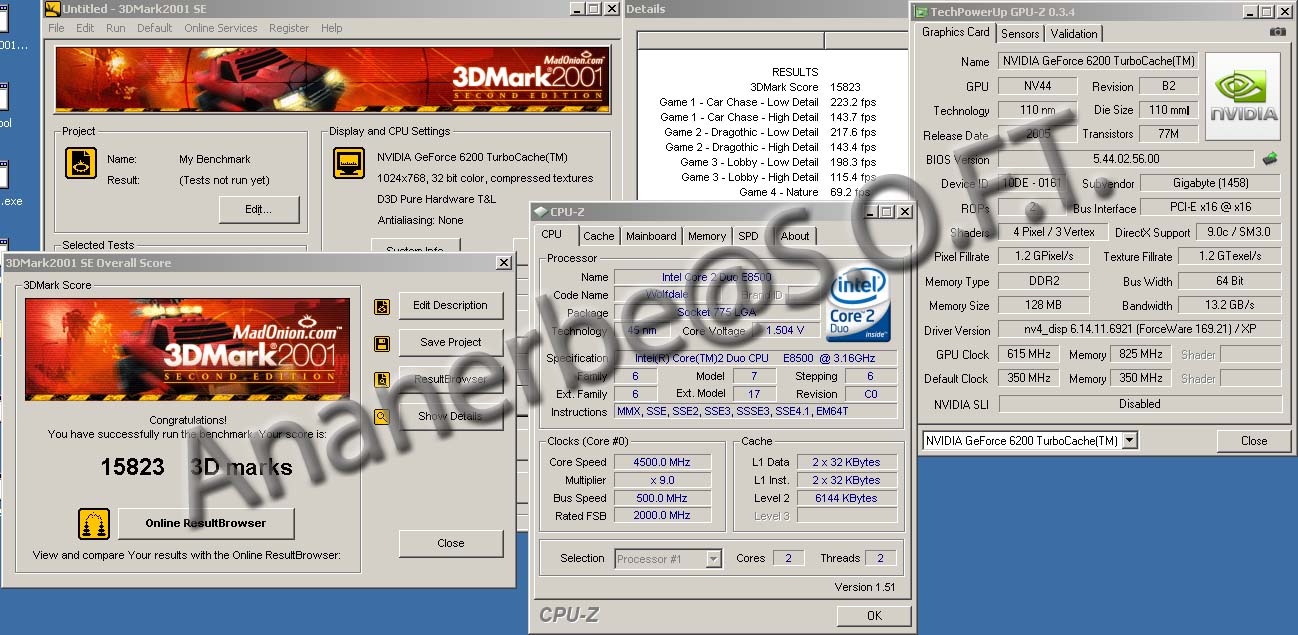1298x635 pixels.
Task: Click the icon beside the ResultBrowser button
Action: point(381,380)
